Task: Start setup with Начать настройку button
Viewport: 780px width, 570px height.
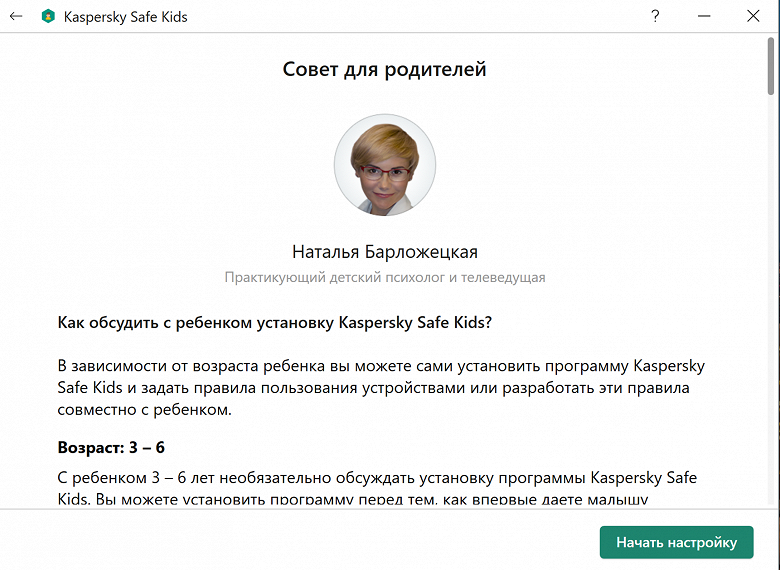Action: (x=677, y=542)
